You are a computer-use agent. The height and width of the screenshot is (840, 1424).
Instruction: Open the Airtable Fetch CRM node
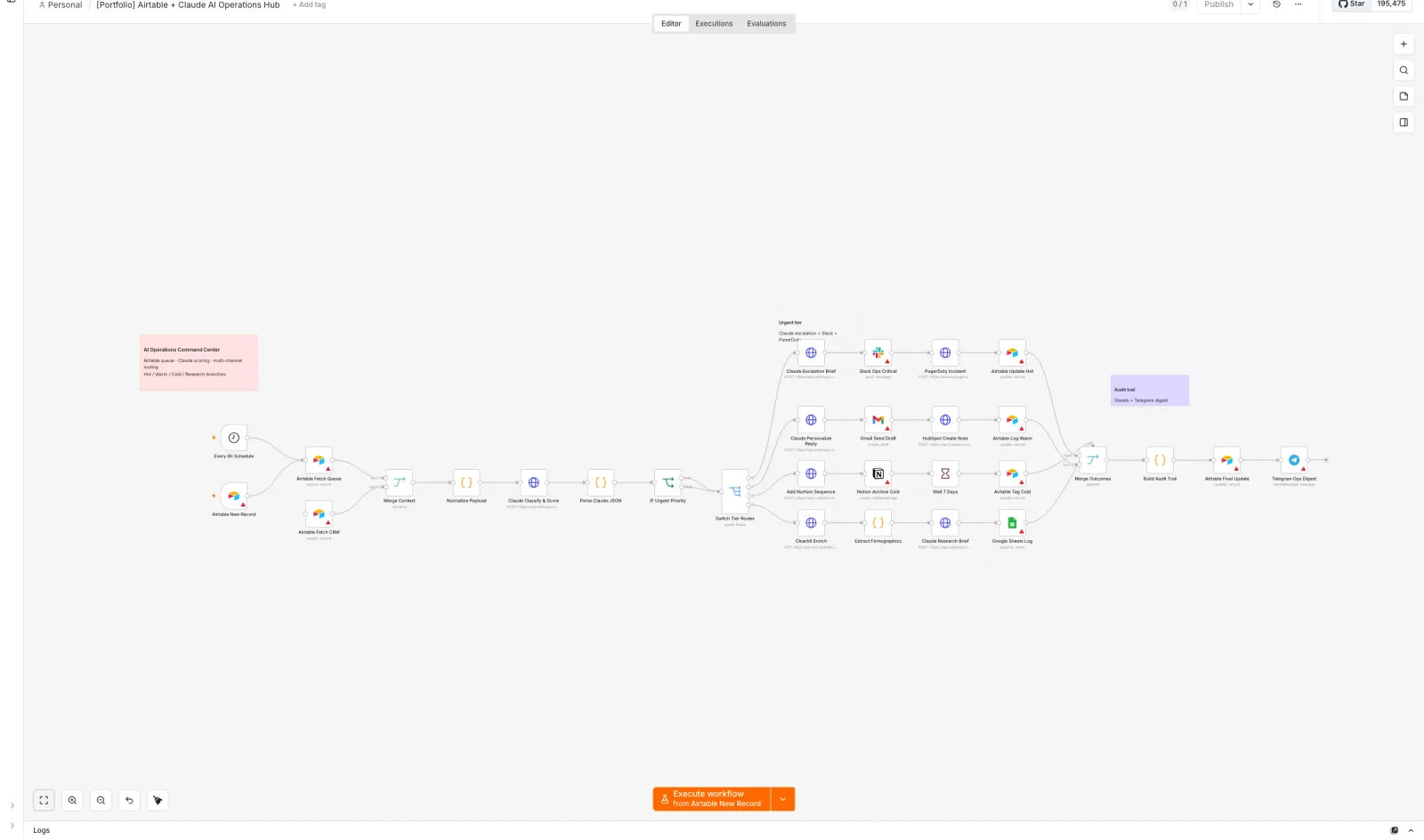(x=319, y=513)
